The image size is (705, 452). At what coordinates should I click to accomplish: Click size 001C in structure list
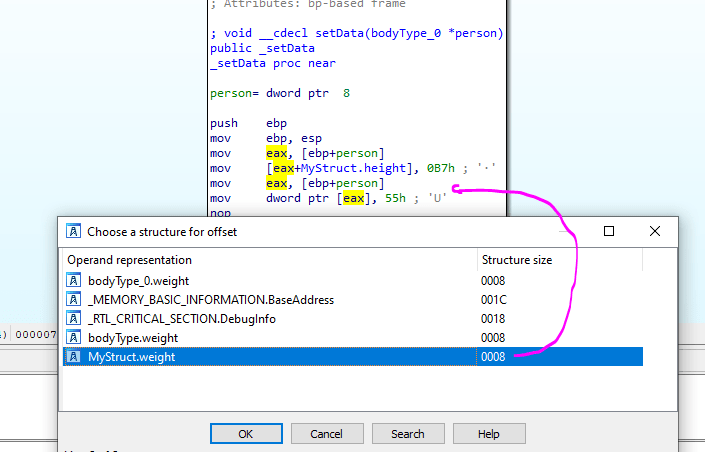pos(493,300)
